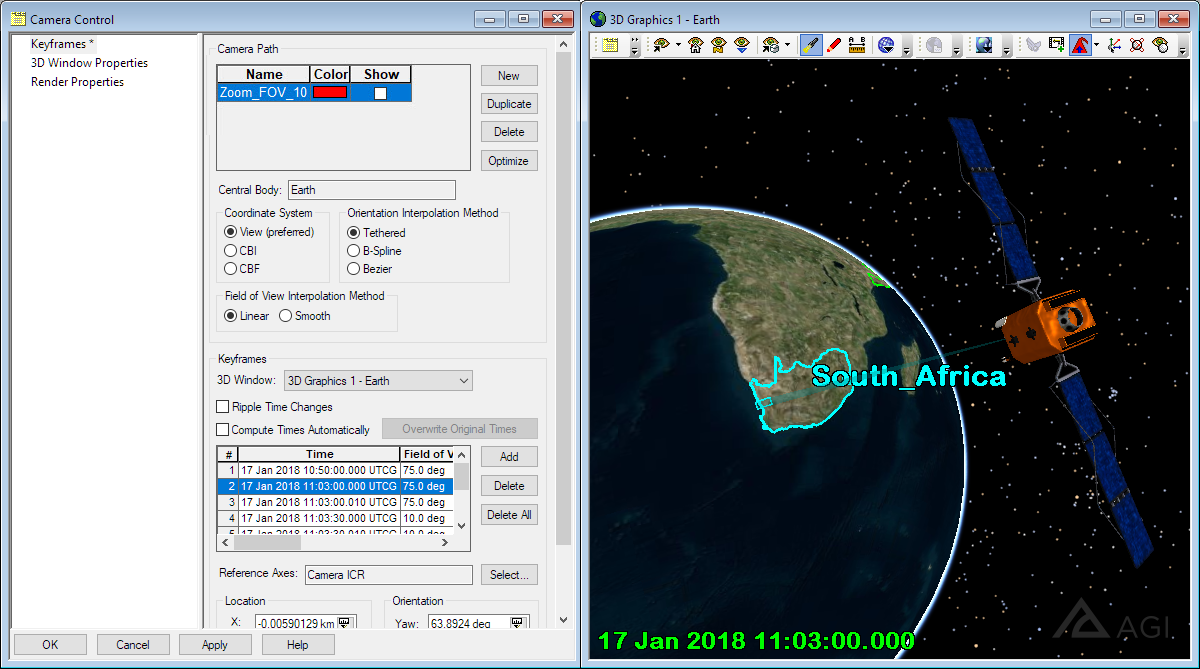Expand toolbar overflow after greyed globe icon
Screen dimensions: 1200x669
[x=956, y=47]
